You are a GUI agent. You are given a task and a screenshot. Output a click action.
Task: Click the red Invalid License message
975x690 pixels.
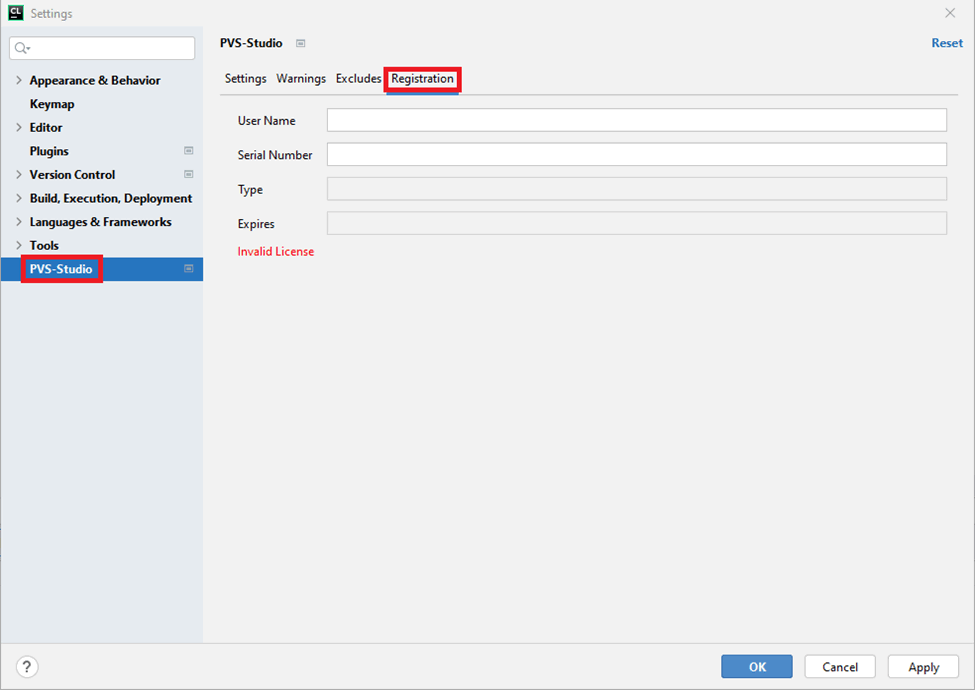(275, 252)
